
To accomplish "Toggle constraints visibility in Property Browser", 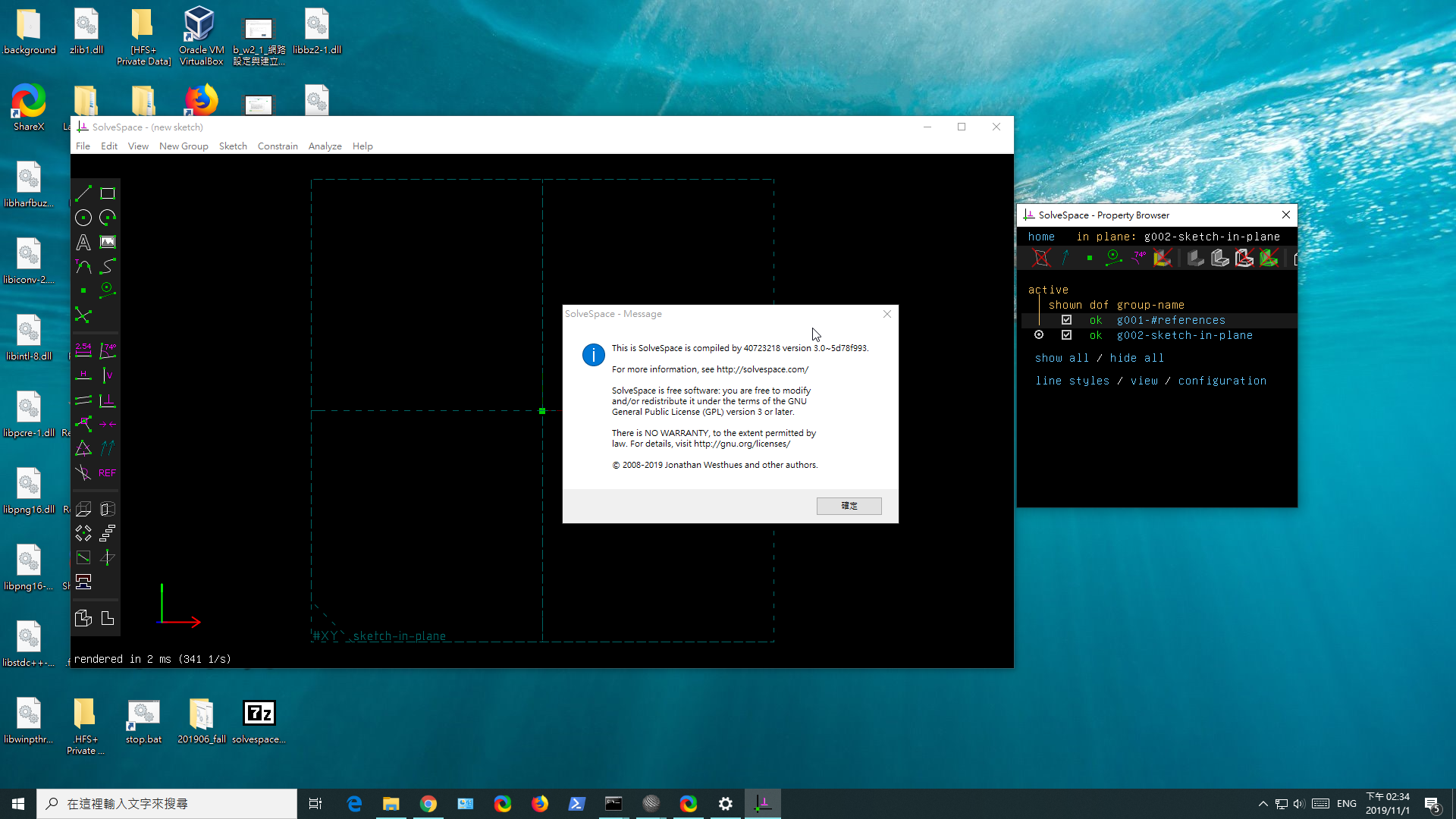I will [1138, 258].
